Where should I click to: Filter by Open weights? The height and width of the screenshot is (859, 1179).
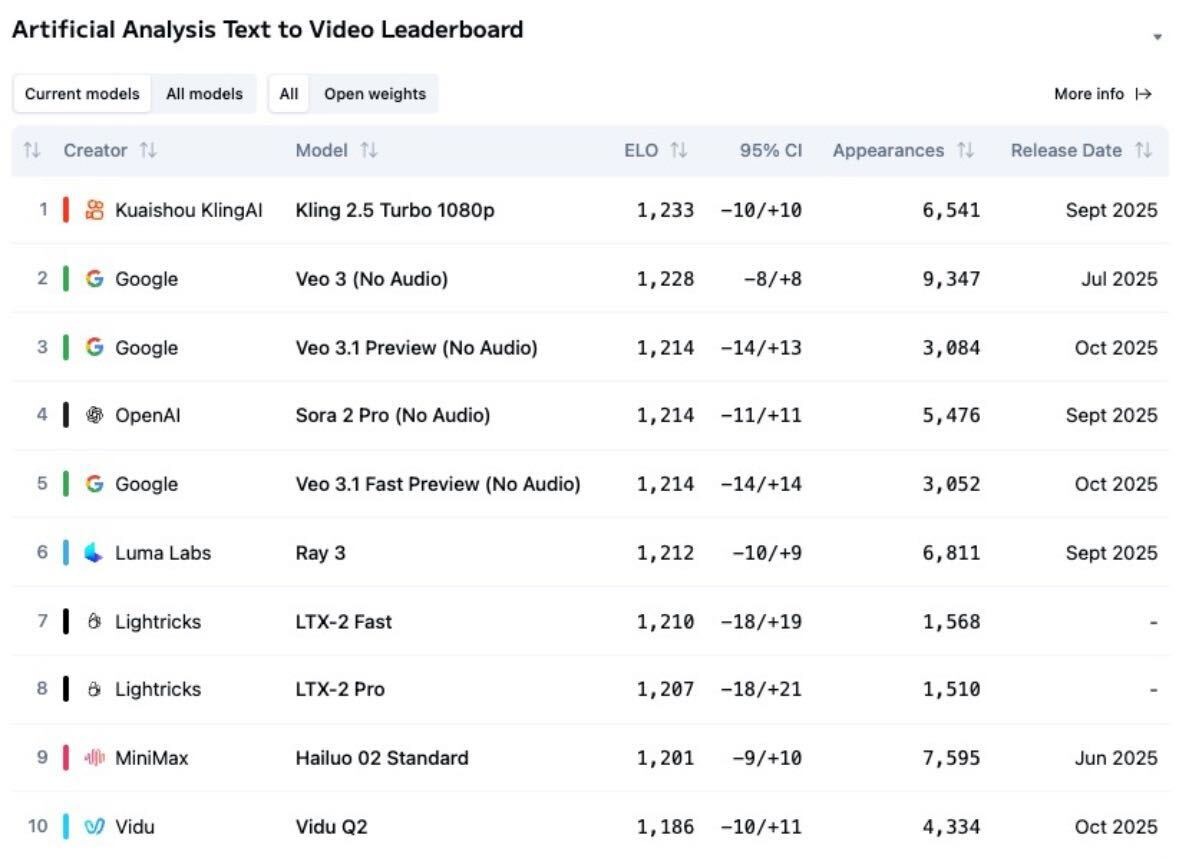click(375, 94)
